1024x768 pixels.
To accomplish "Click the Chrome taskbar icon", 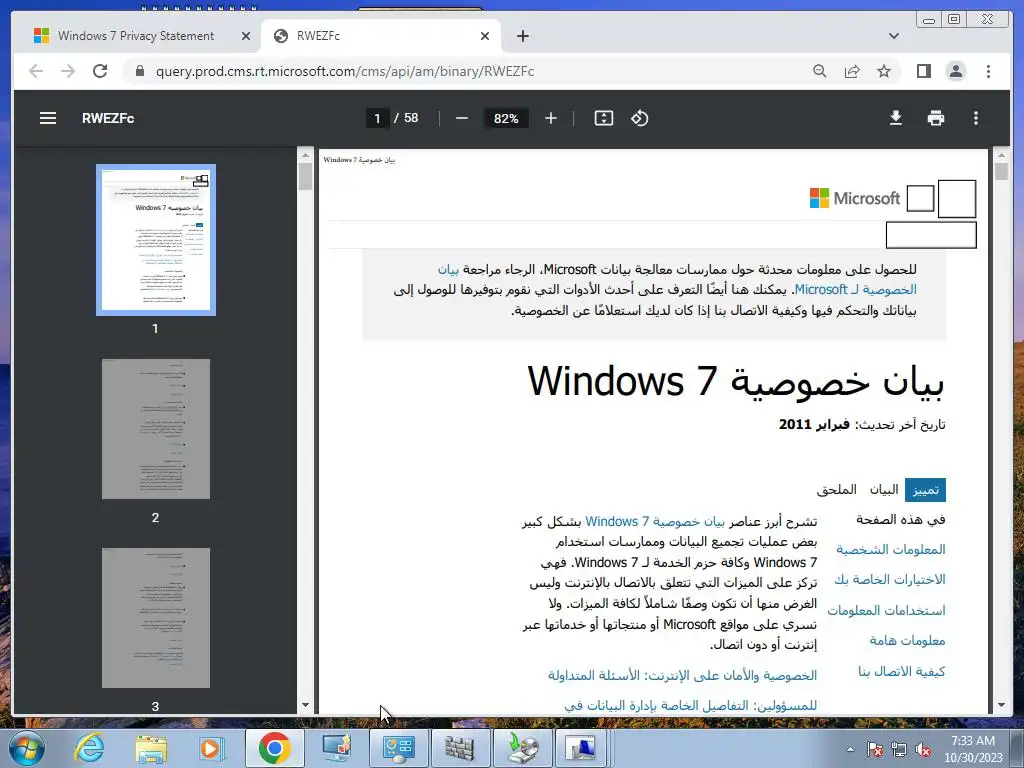I will point(274,748).
